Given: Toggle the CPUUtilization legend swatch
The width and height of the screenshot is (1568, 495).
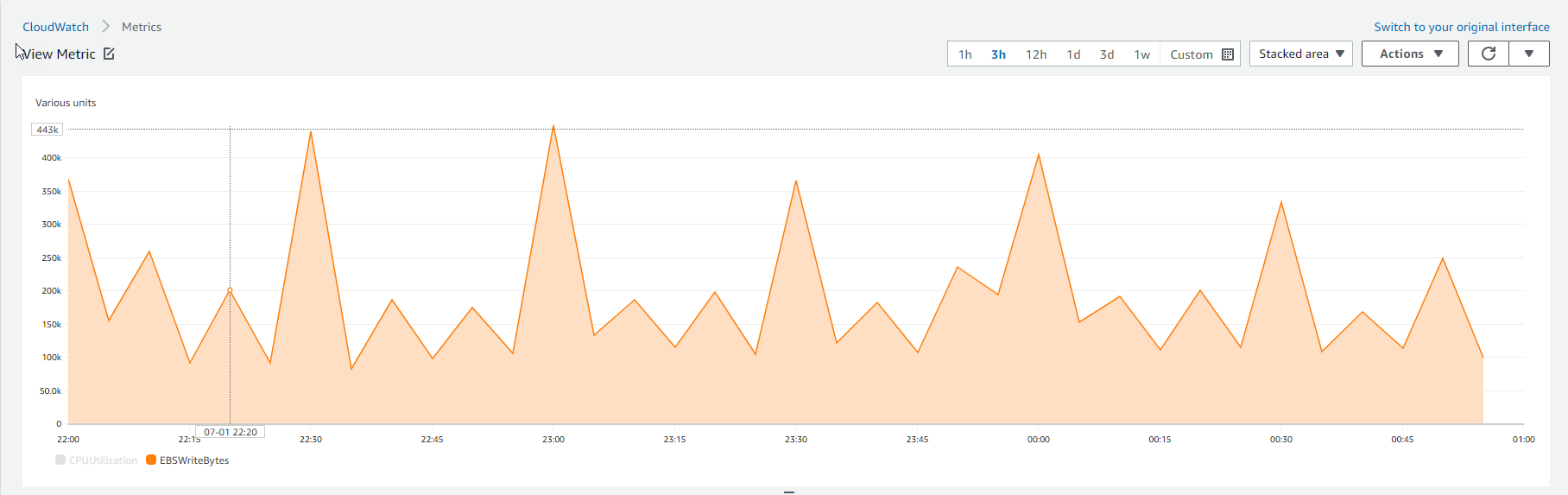Looking at the screenshot, I should coord(60,460).
